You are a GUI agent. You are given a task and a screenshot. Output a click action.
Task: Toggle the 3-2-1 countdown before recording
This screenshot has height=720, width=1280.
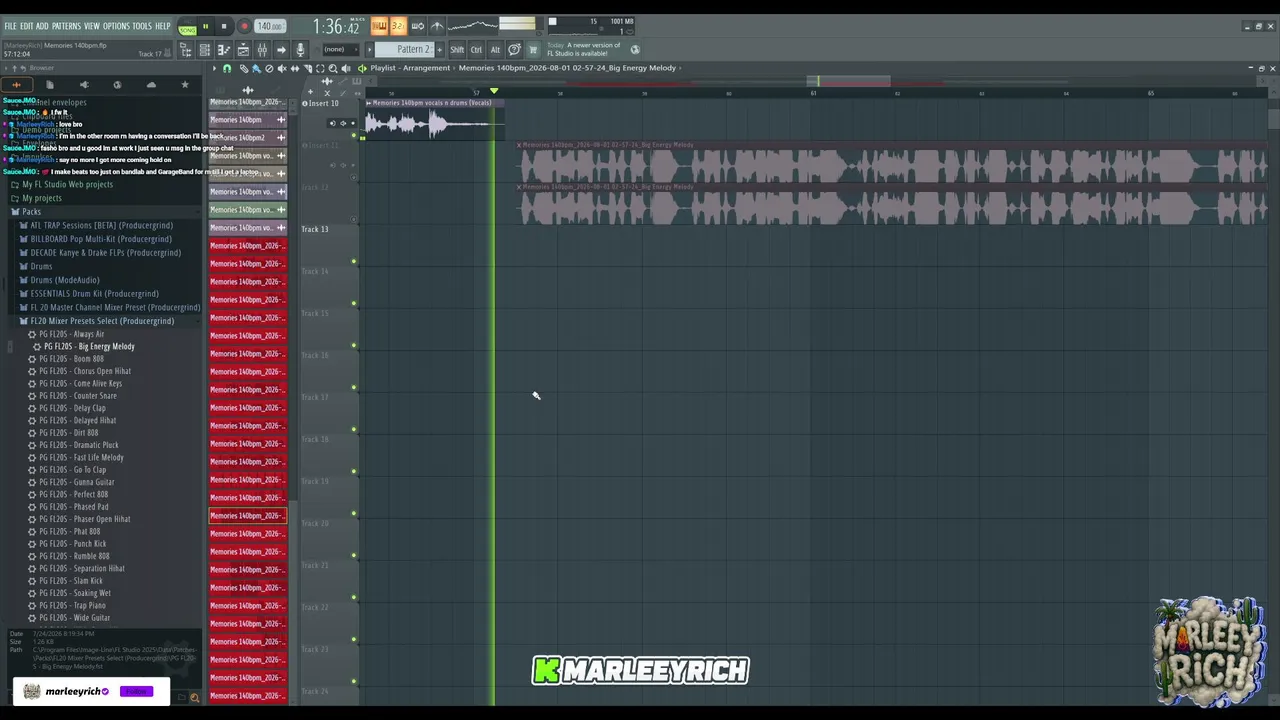pyautogui.click(x=398, y=26)
